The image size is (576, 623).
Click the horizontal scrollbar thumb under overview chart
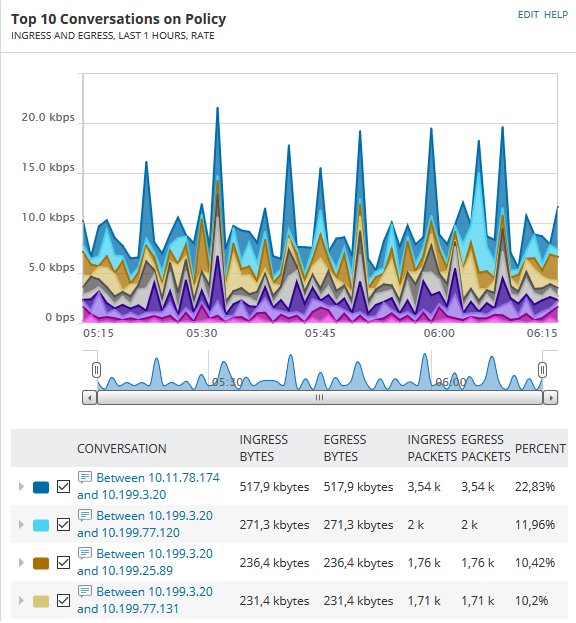click(x=320, y=397)
